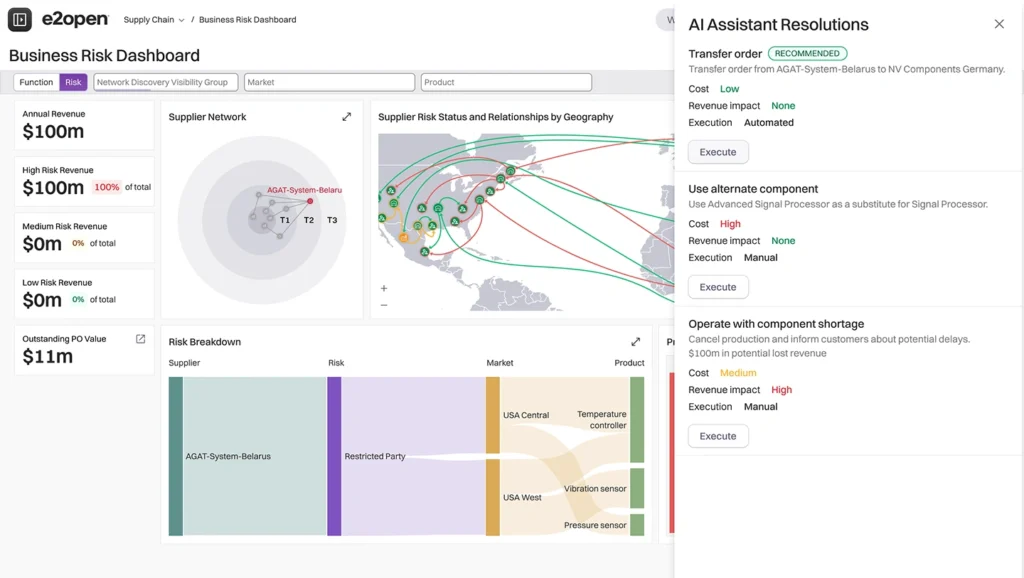
Task: Select the T2 tier label
Action: point(309,220)
